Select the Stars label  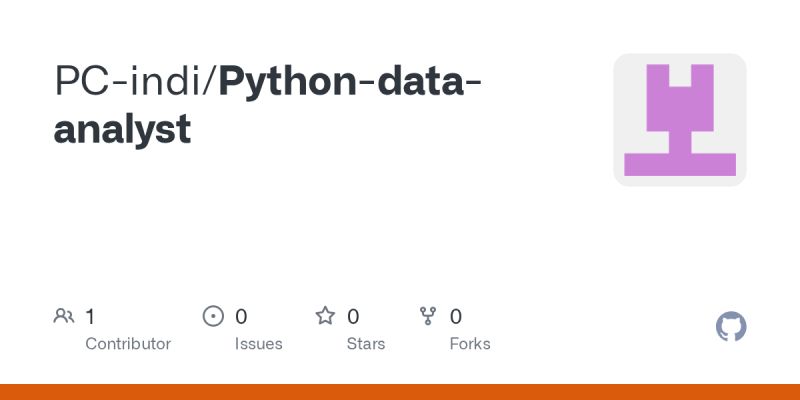click(366, 344)
